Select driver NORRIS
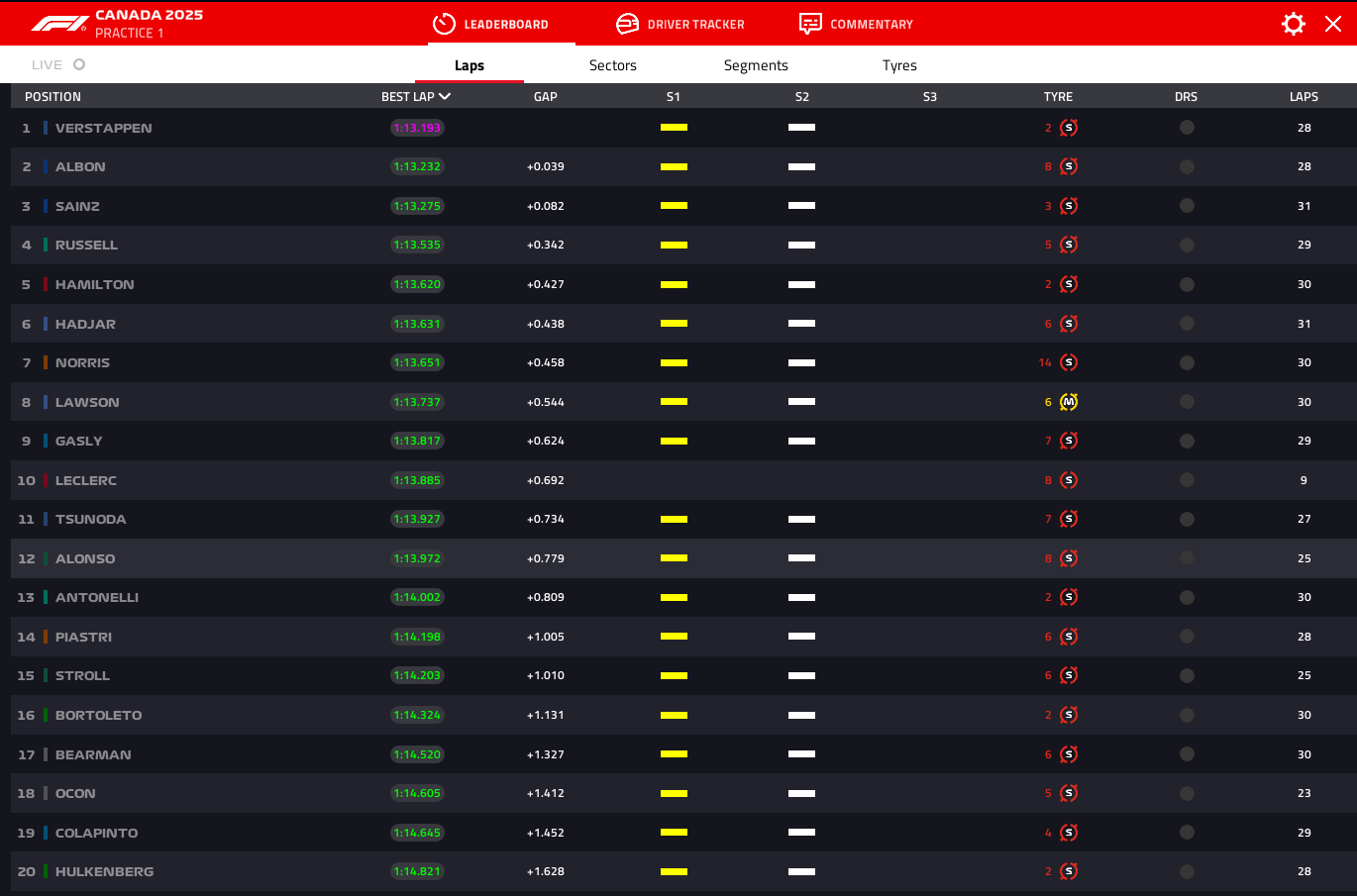 (82, 362)
